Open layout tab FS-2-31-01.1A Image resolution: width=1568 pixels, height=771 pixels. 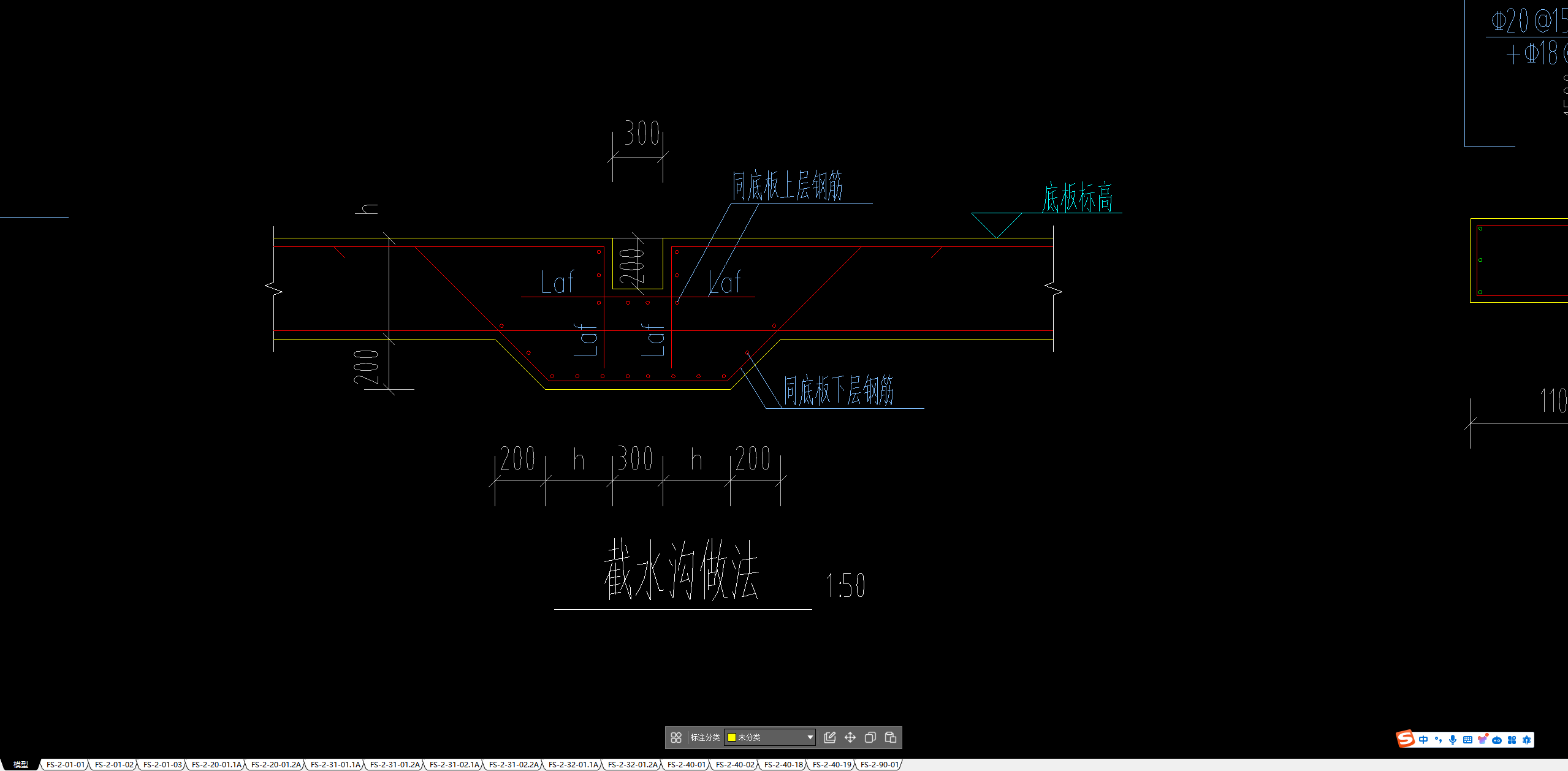(x=335, y=764)
